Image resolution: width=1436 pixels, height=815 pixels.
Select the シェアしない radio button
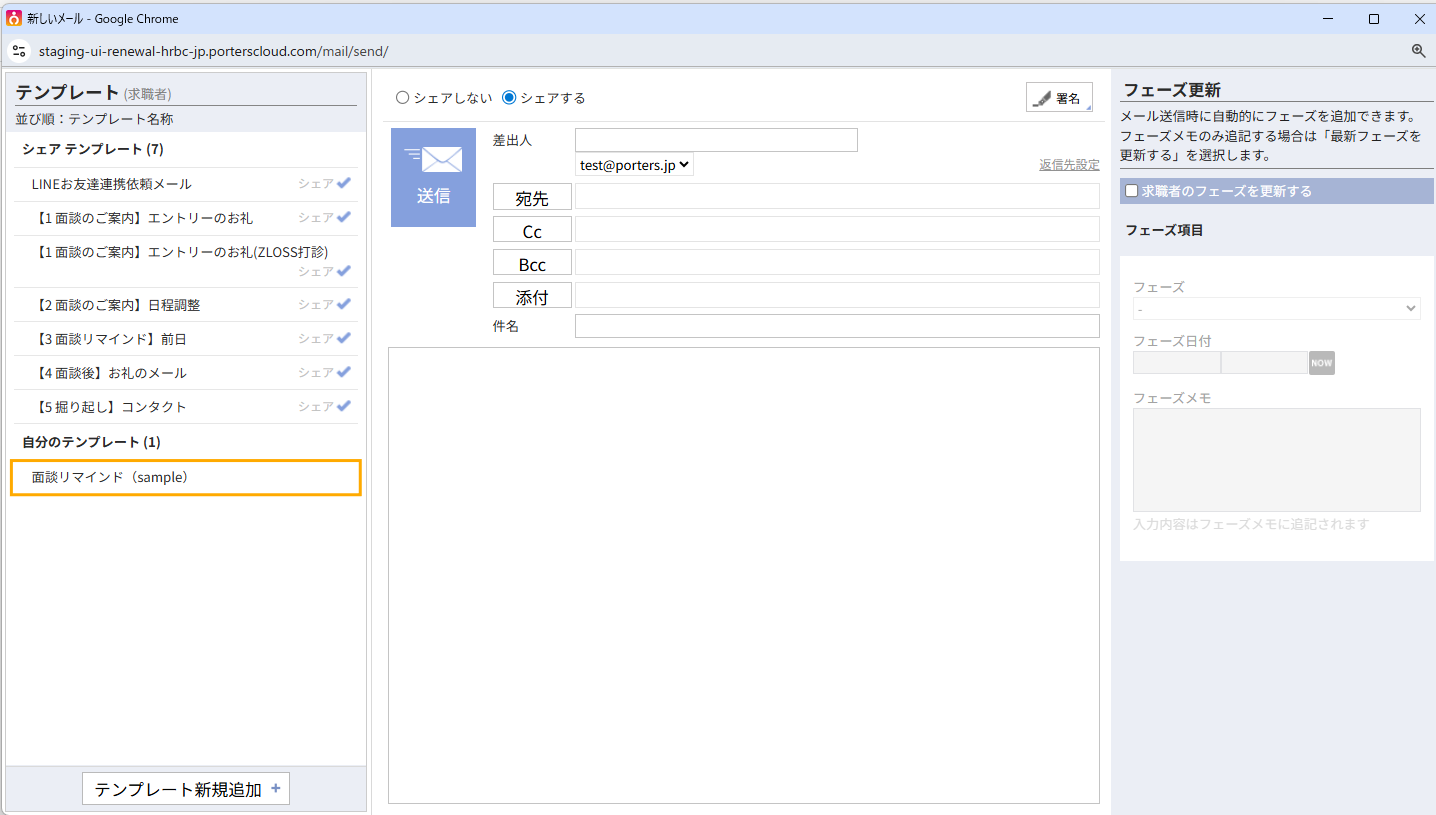click(403, 98)
